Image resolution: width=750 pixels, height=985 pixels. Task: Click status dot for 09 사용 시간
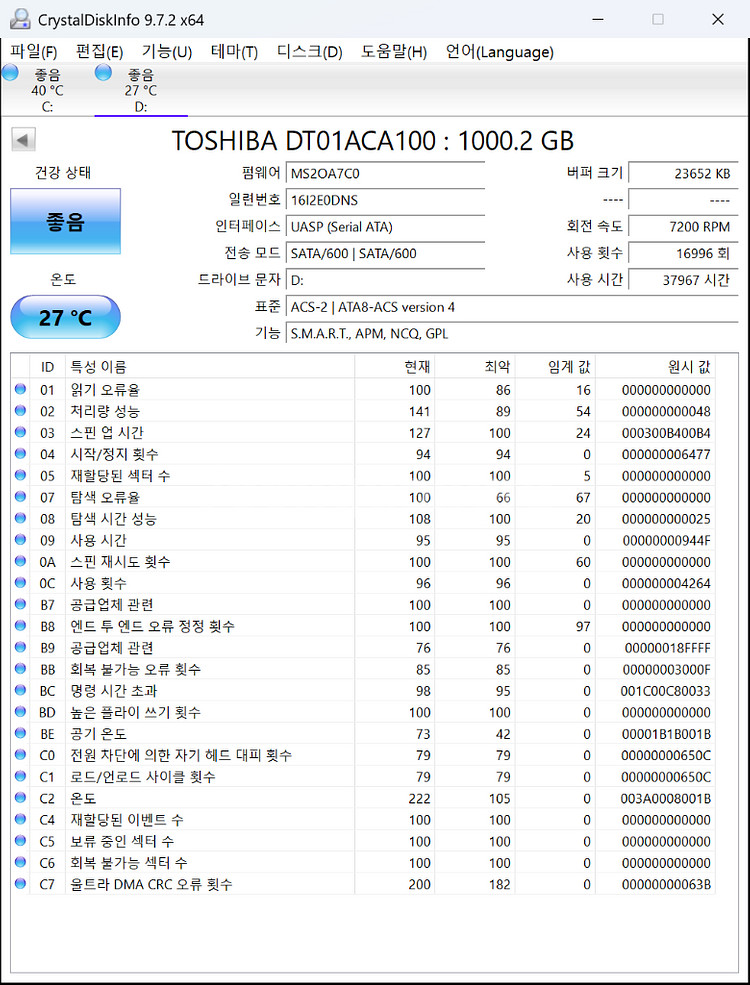(x=20, y=540)
